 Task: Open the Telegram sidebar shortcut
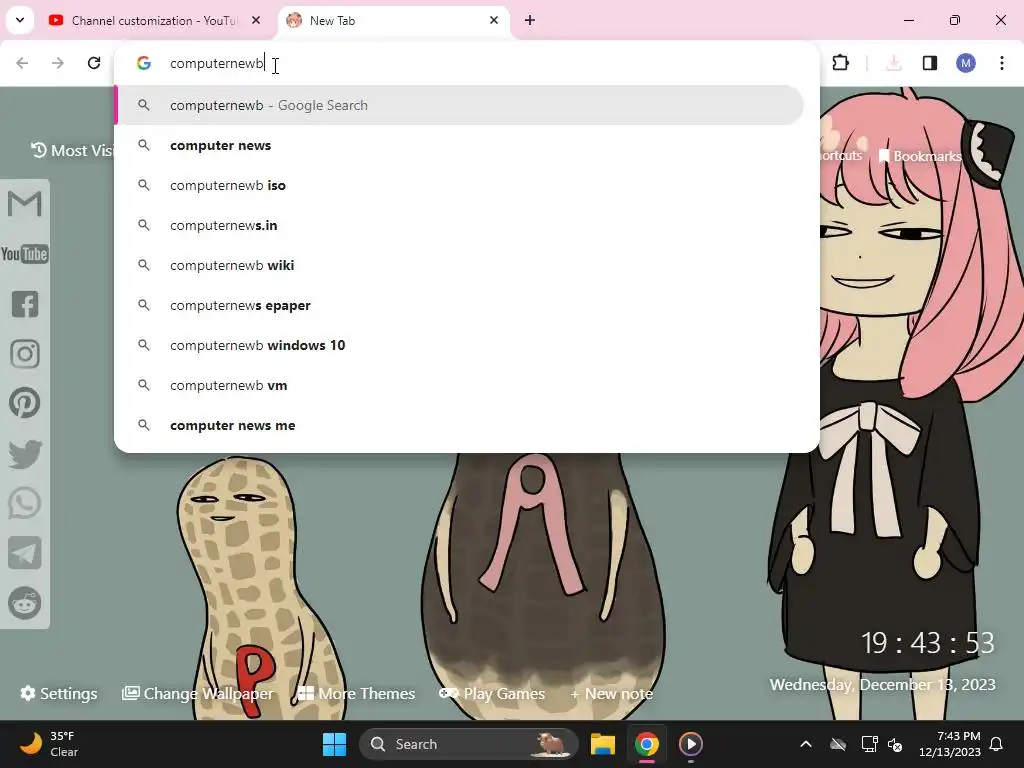25,553
